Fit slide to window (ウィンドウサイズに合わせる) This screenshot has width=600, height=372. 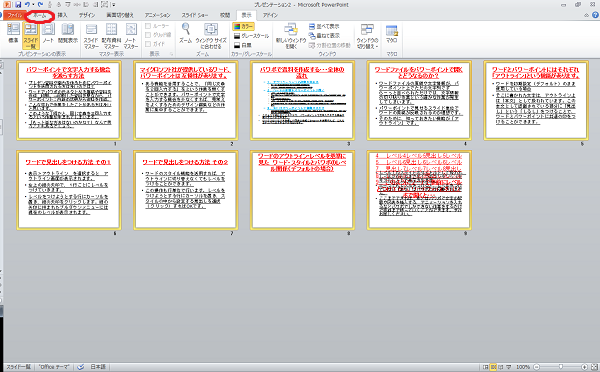pos(211,36)
